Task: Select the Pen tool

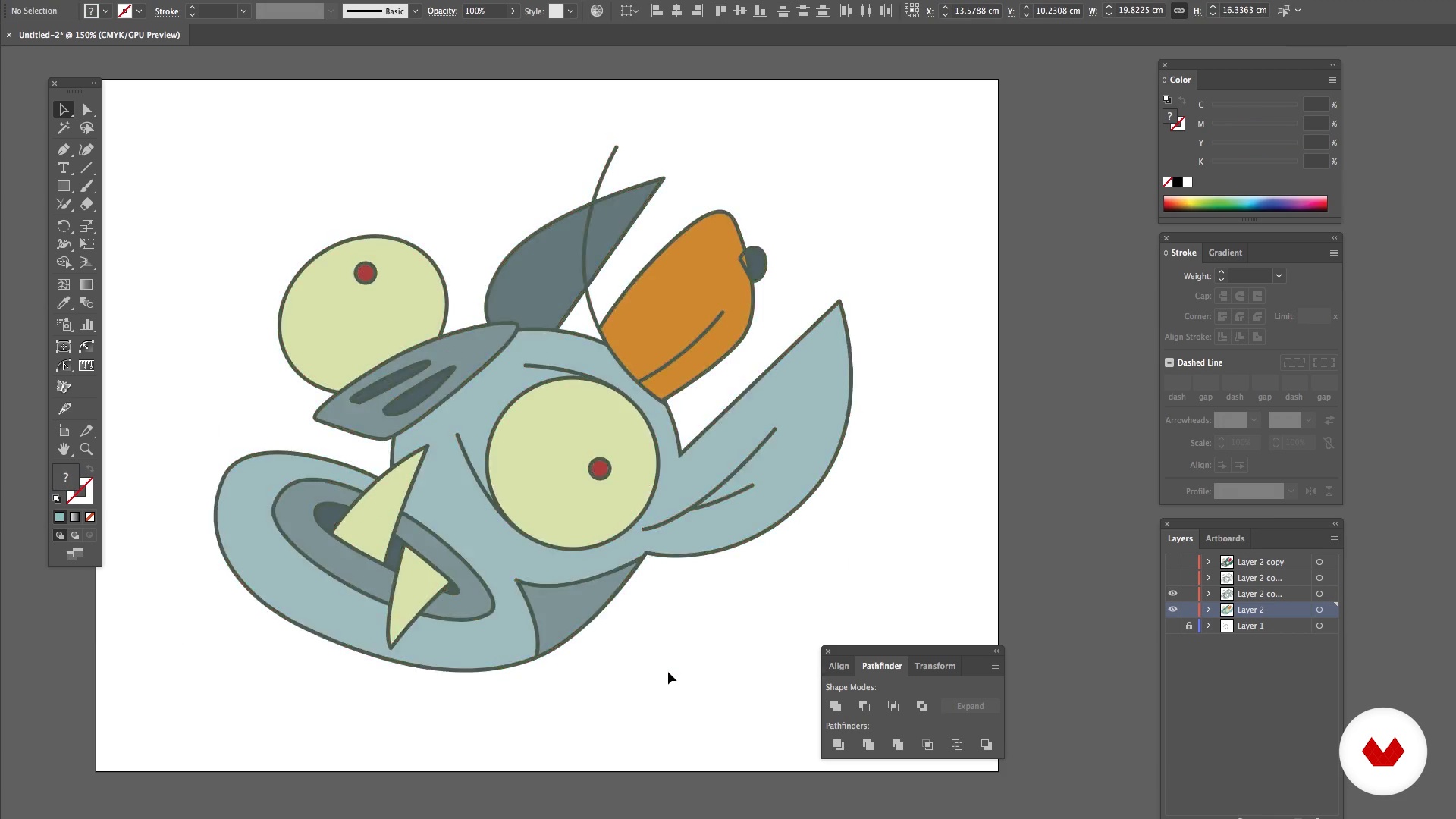Action: (x=64, y=150)
